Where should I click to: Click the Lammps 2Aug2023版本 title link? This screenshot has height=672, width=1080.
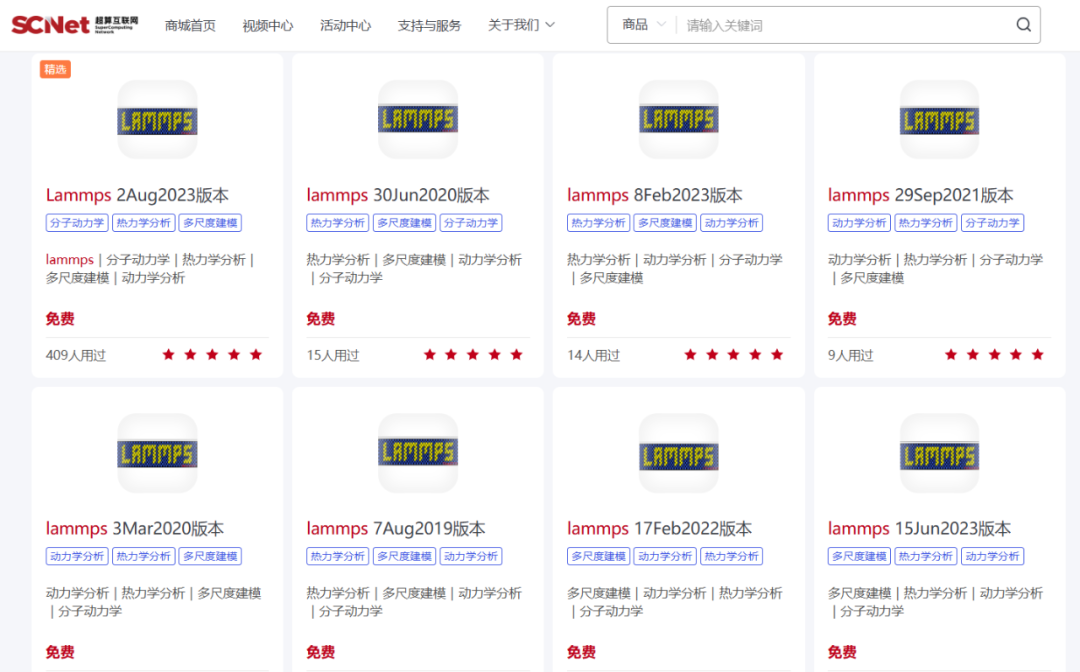(x=137, y=195)
